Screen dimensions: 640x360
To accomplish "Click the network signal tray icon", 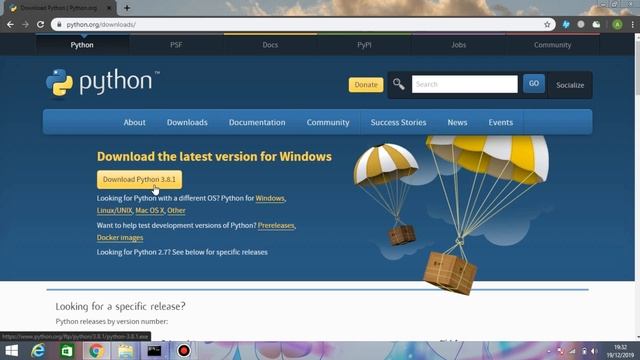I will [x=572, y=351].
